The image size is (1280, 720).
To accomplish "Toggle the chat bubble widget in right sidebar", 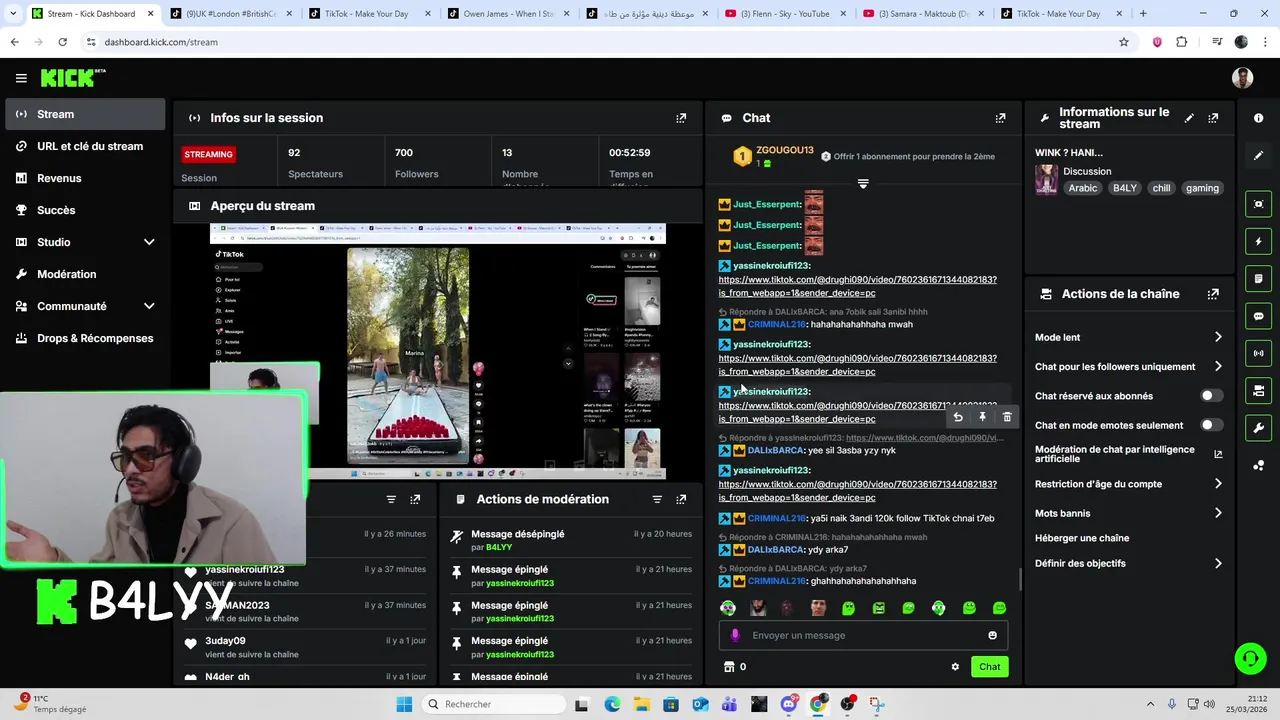I will (1258, 316).
